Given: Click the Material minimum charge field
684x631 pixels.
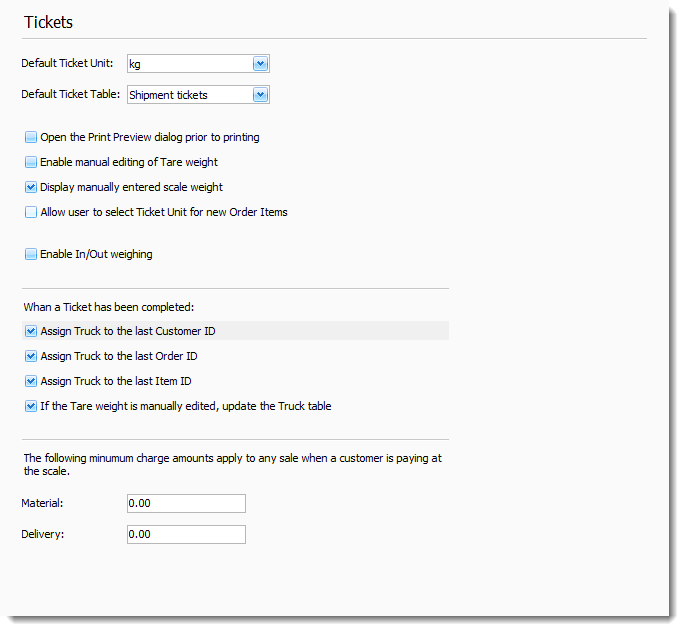Looking at the screenshot, I should 186,503.
